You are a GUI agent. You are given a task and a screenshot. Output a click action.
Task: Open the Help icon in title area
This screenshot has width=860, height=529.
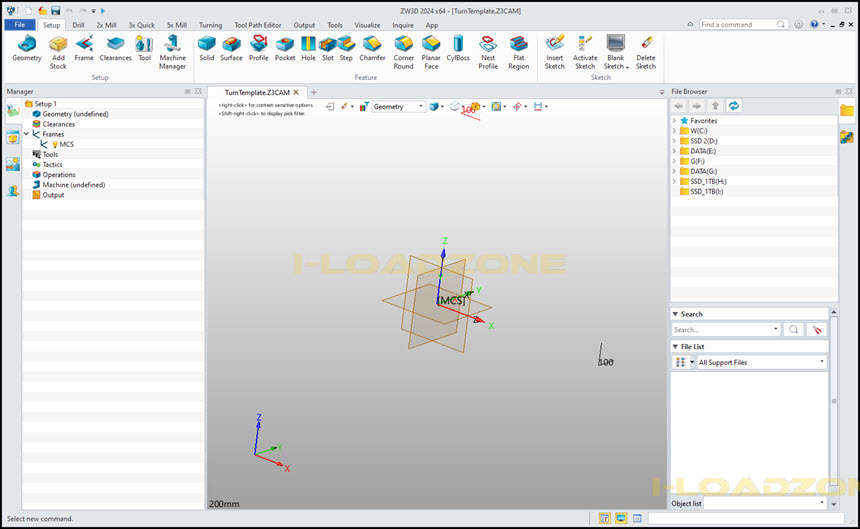814,24
